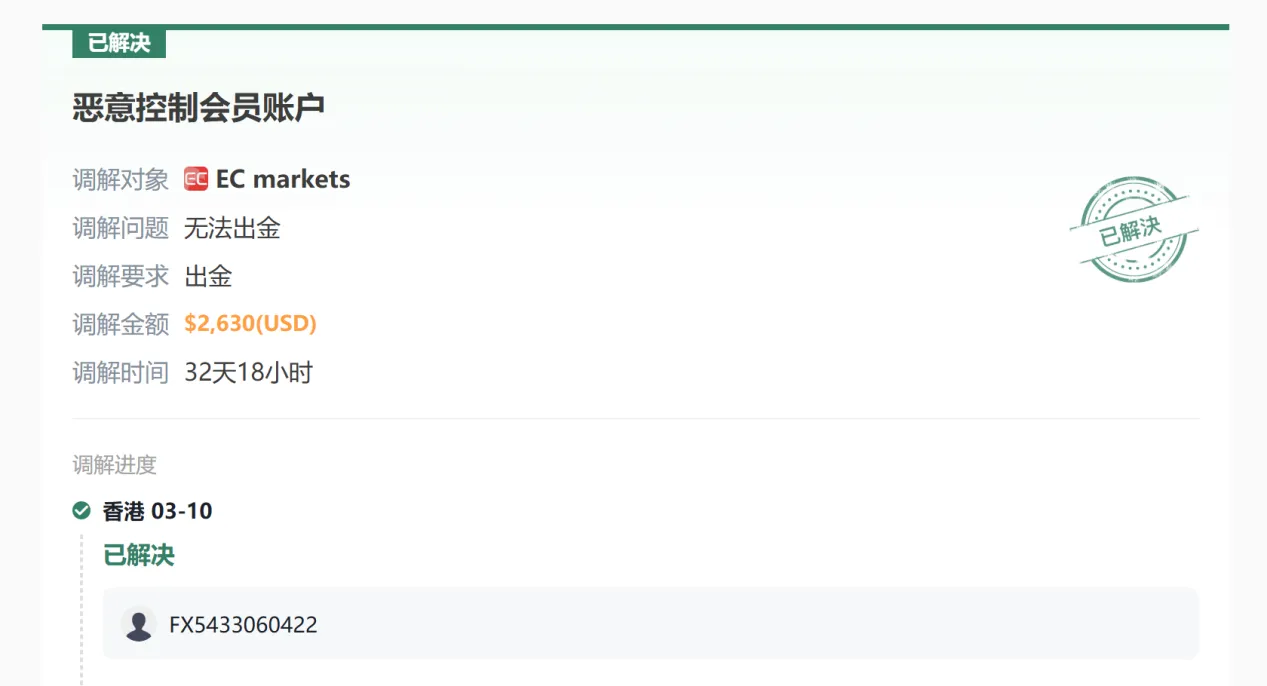Click the green checkmark beside 香港 03-10
This screenshot has width=1267, height=686.
point(82,511)
